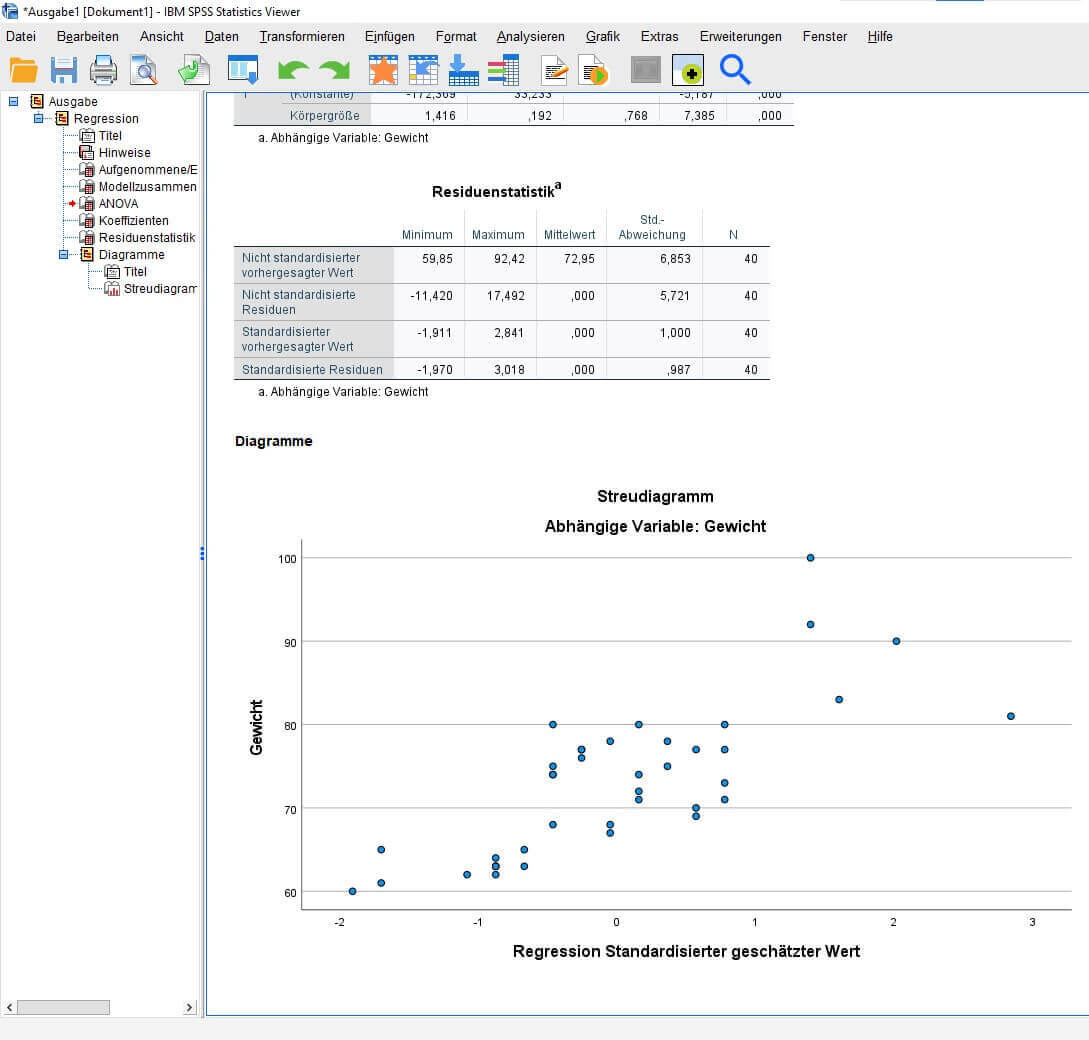Open the Analysieren menu
The height and width of the screenshot is (1040, 1089).
click(x=531, y=36)
